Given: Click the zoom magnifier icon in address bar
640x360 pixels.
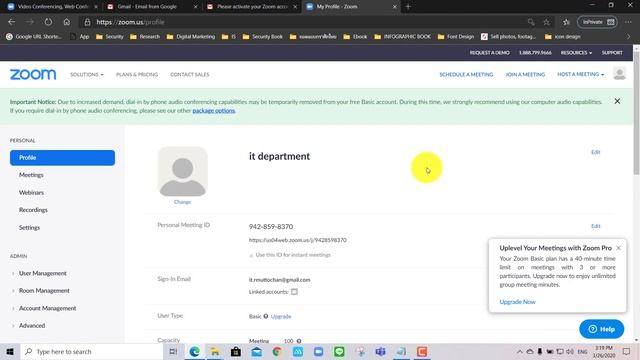Looking at the screenshot, I should point(531,22).
